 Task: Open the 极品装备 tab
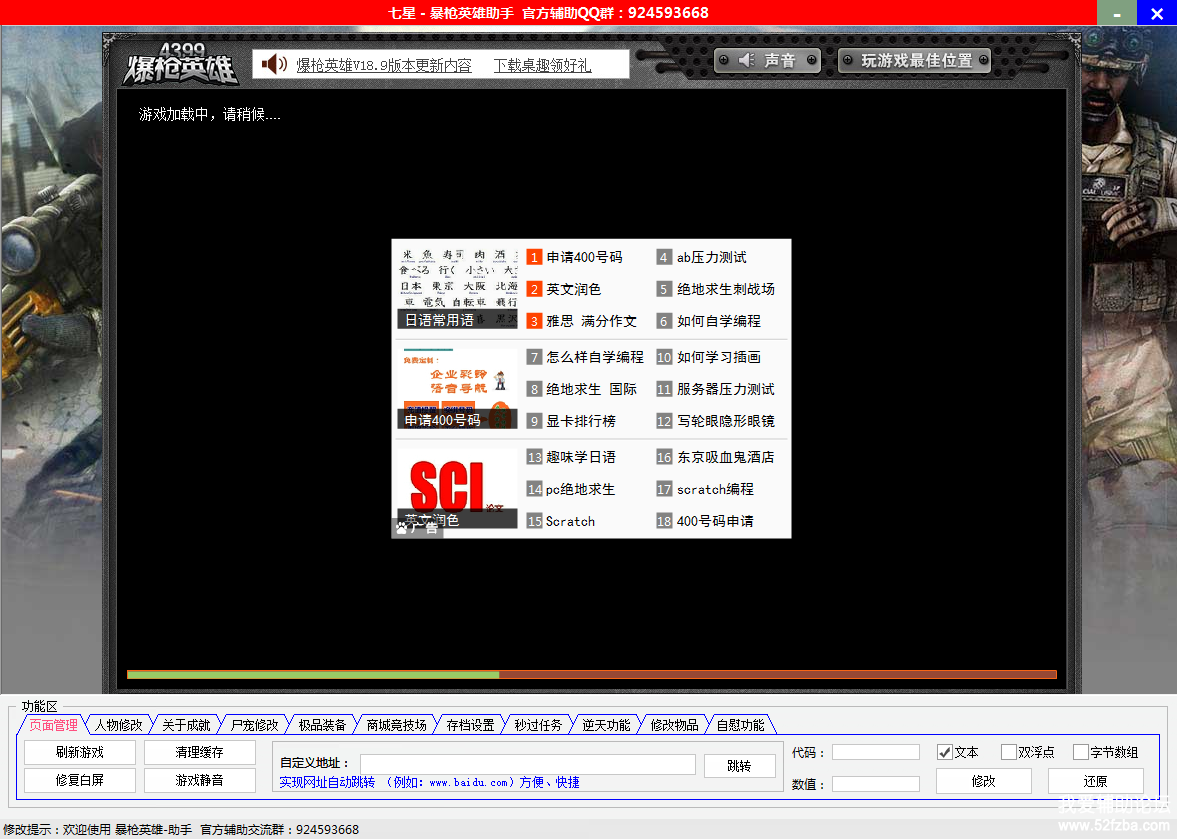click(322, 725)
